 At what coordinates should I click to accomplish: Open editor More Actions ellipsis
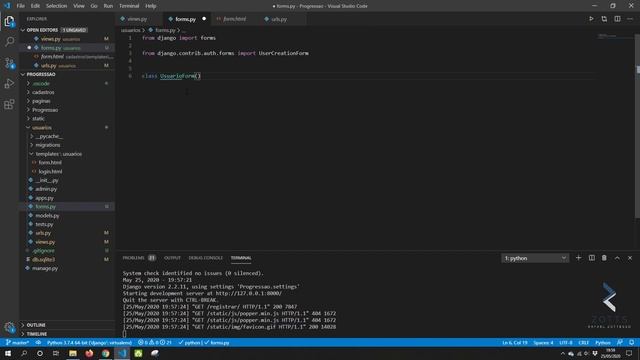pos(630,19)
